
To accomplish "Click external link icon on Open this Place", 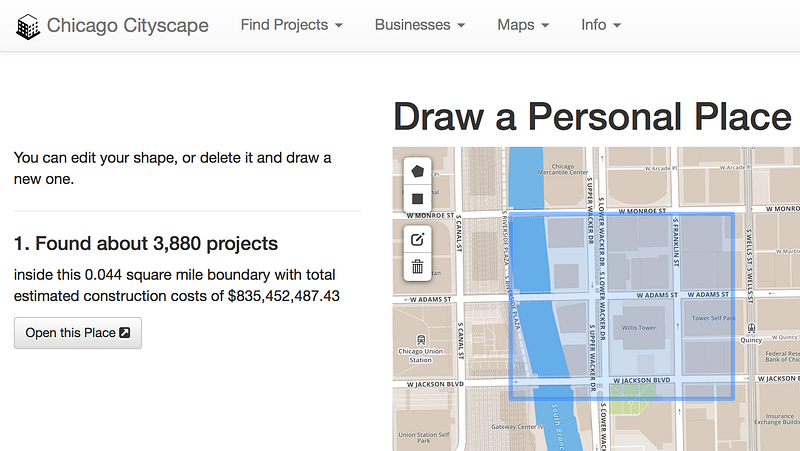I will (x=124, y=333).
